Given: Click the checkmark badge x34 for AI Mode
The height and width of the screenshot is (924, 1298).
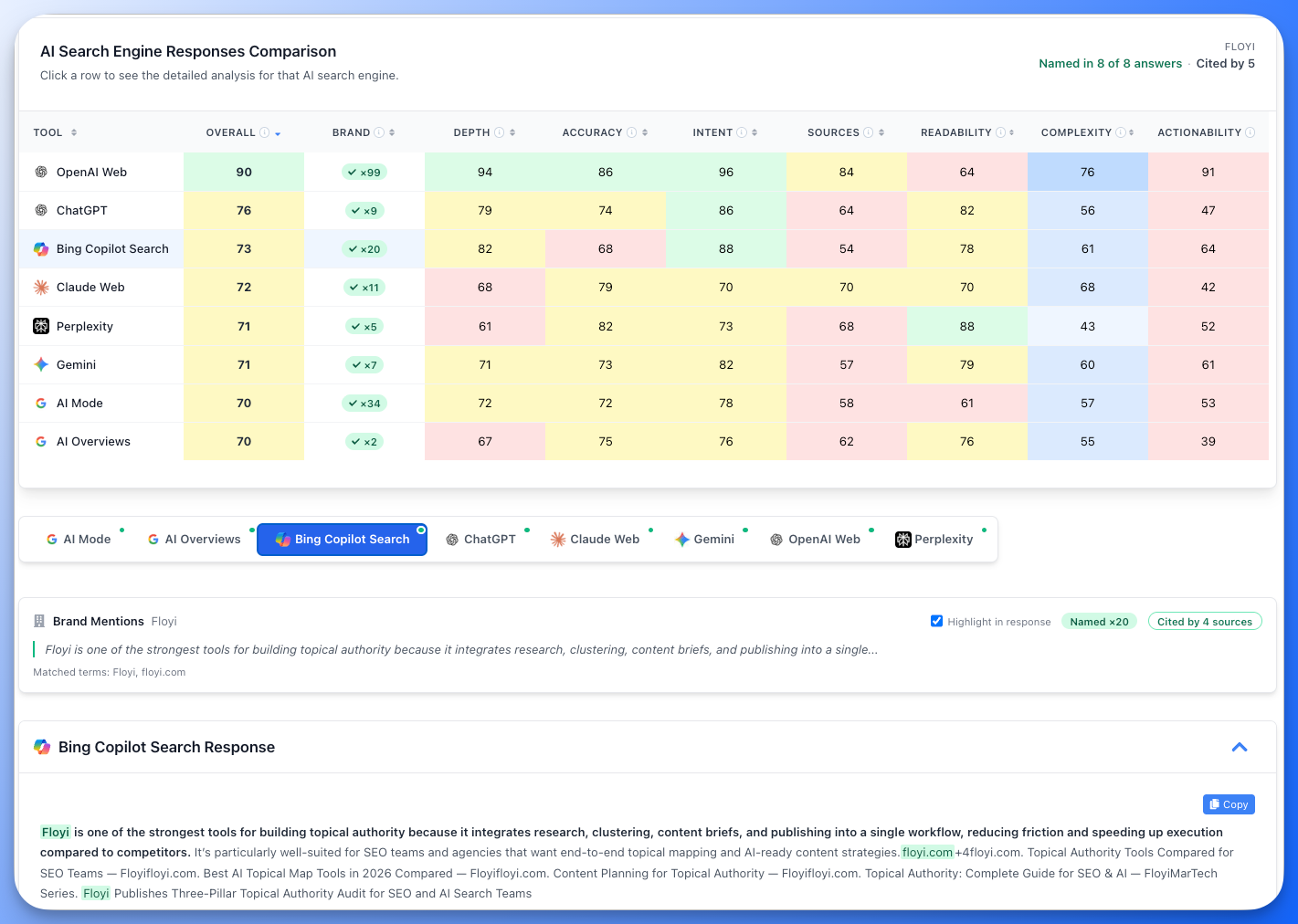Looking at the screenshot, I should coord(364,403).
